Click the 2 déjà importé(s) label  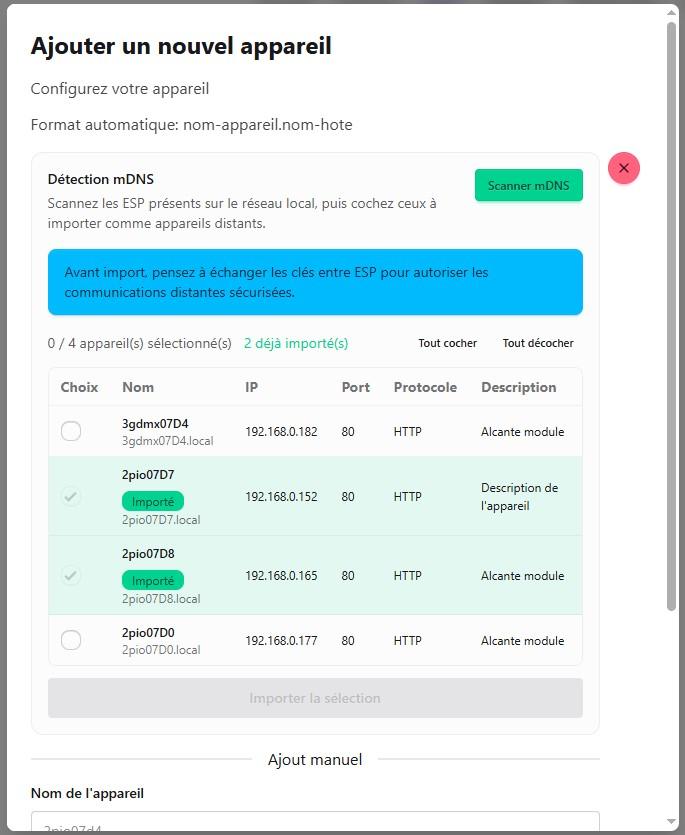[x=296, y=343]
